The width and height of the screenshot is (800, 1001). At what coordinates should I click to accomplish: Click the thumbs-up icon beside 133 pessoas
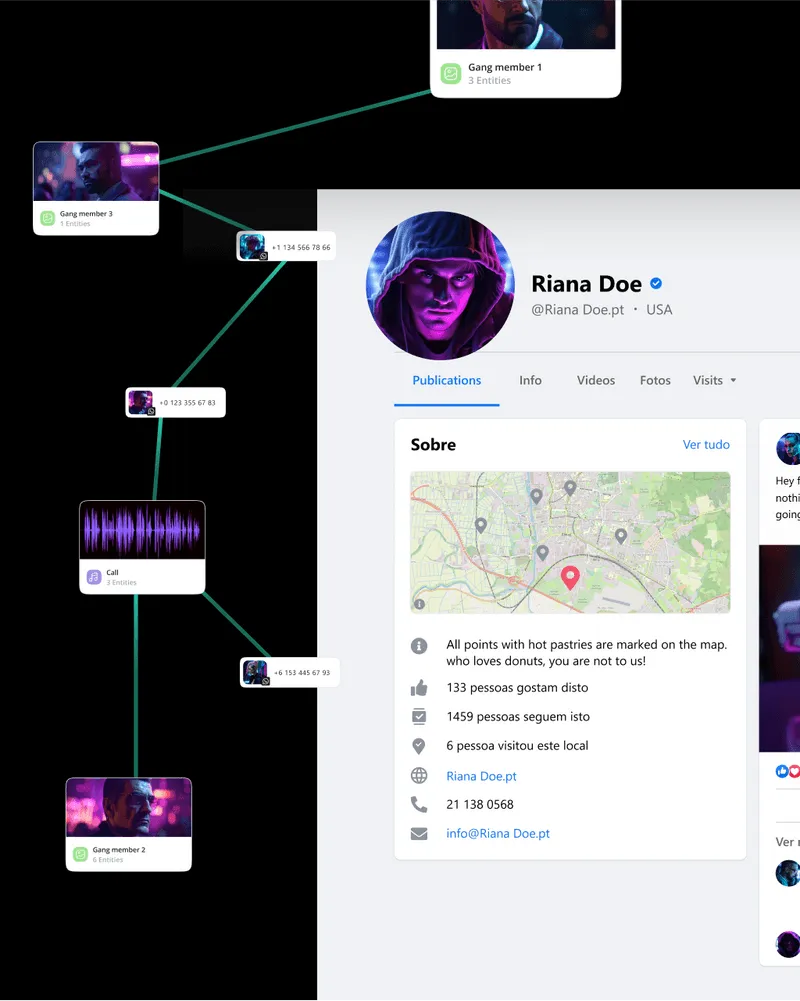click(419, 688)
